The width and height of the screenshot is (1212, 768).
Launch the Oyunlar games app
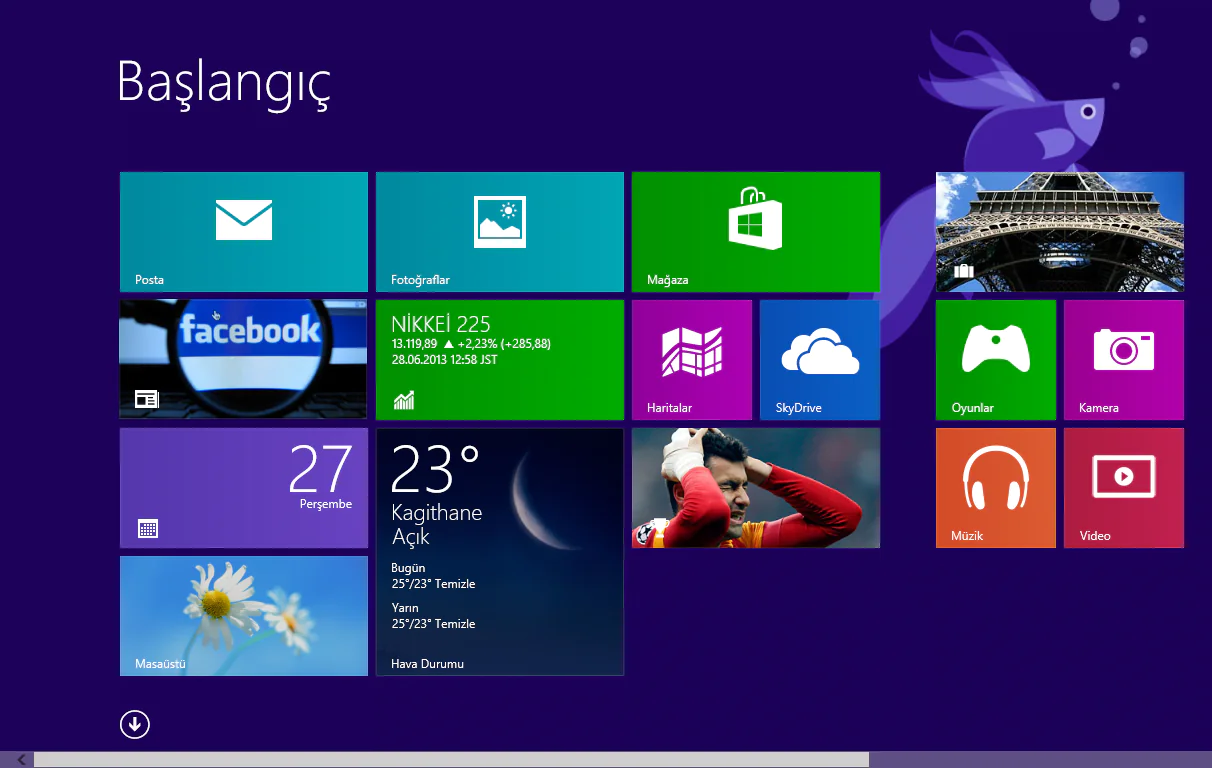pos(995,359)
